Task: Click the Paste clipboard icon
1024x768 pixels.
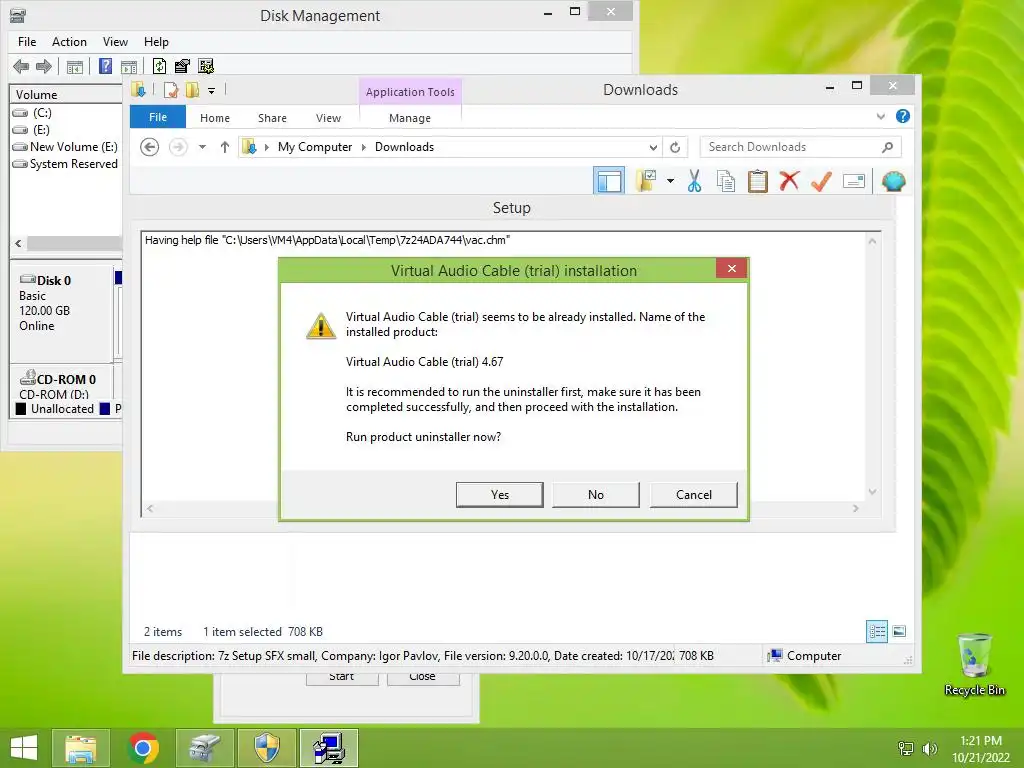Action: (758, 181)
